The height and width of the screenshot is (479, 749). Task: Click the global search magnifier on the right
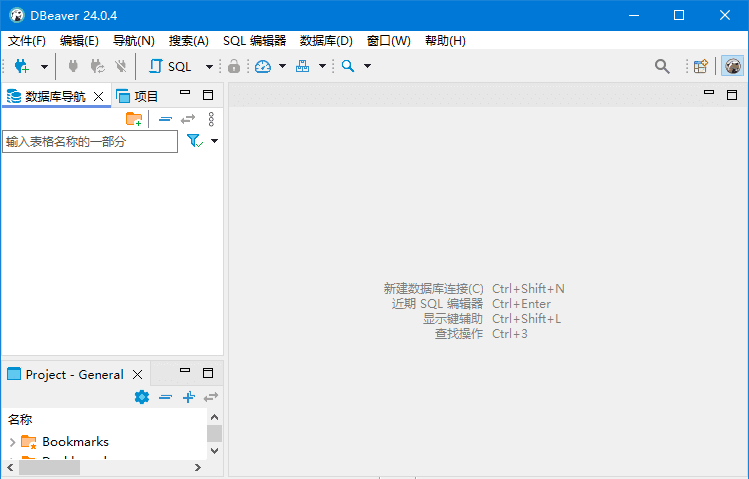(x=662, y=66)
